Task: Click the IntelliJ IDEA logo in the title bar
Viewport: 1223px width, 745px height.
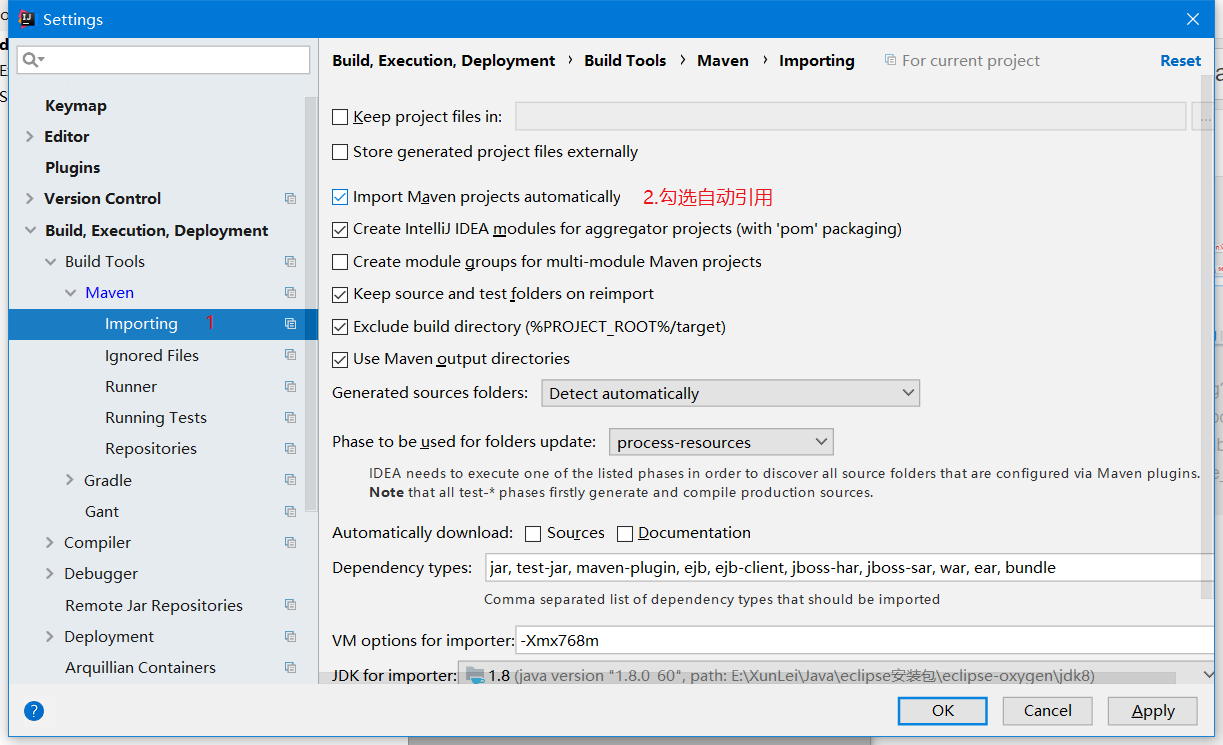Action: coord(27,19)
